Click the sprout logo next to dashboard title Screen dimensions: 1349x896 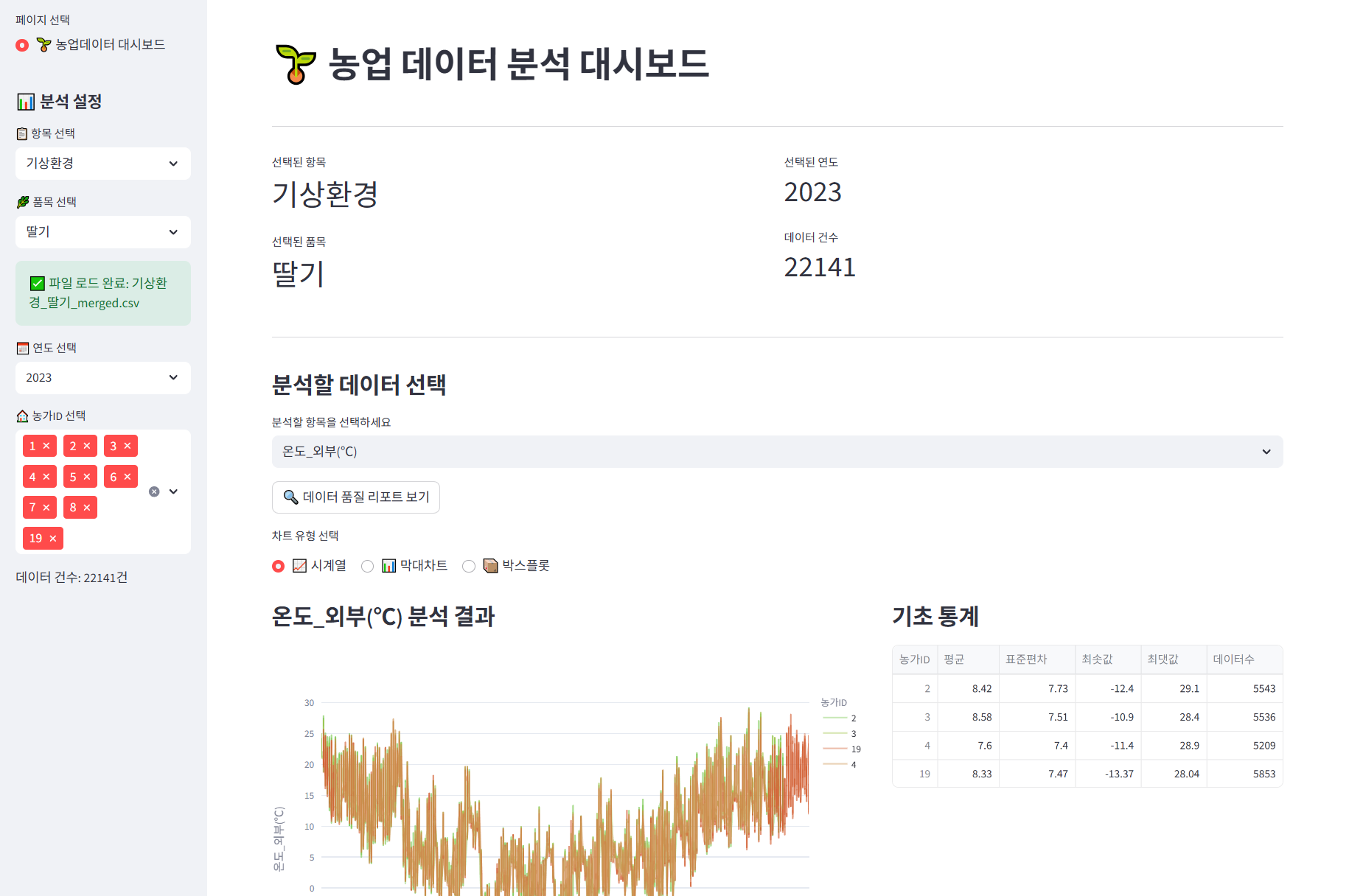(296, 64)
